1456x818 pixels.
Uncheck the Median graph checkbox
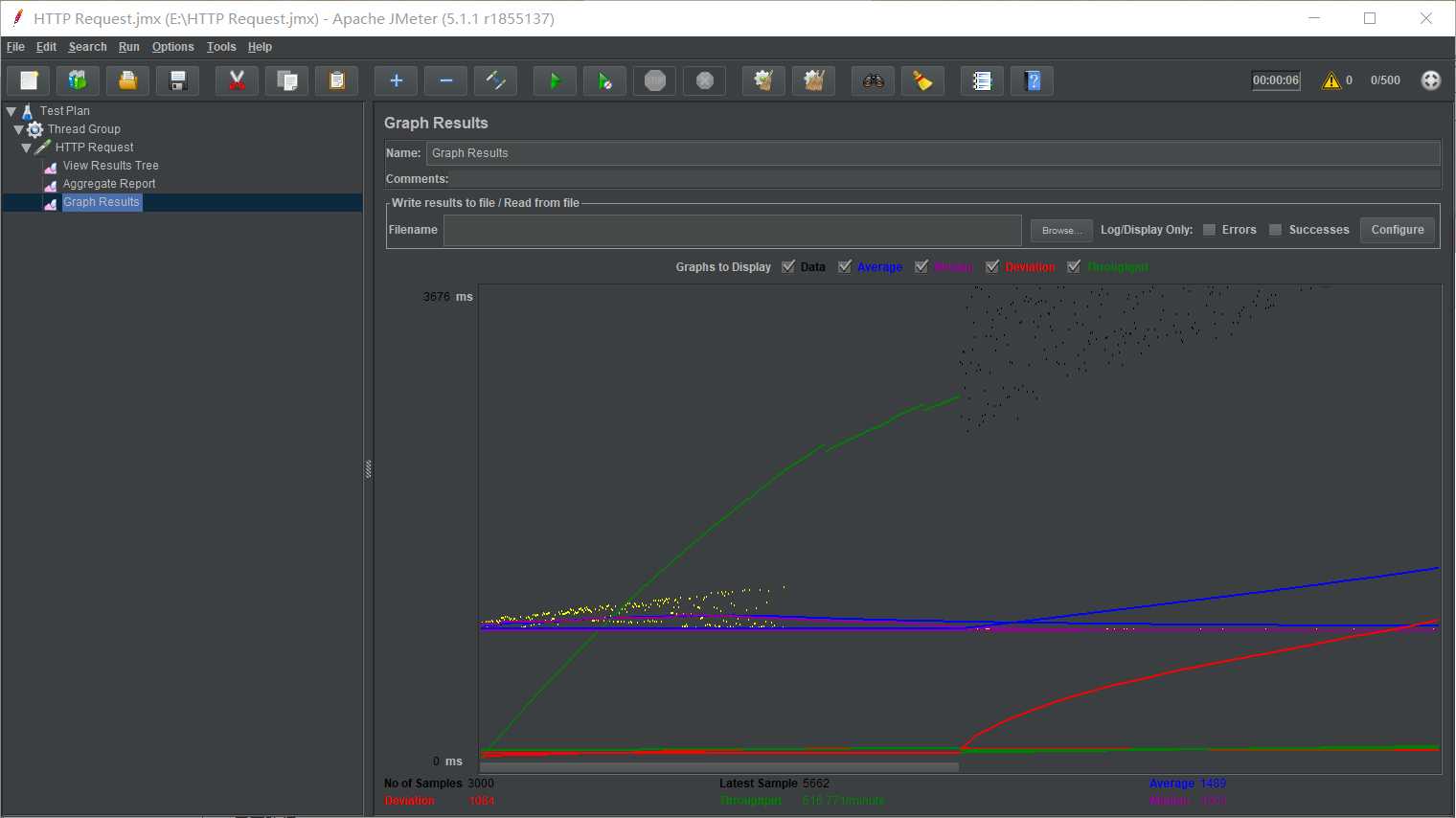pyautogui.click(x=921, y=267)
